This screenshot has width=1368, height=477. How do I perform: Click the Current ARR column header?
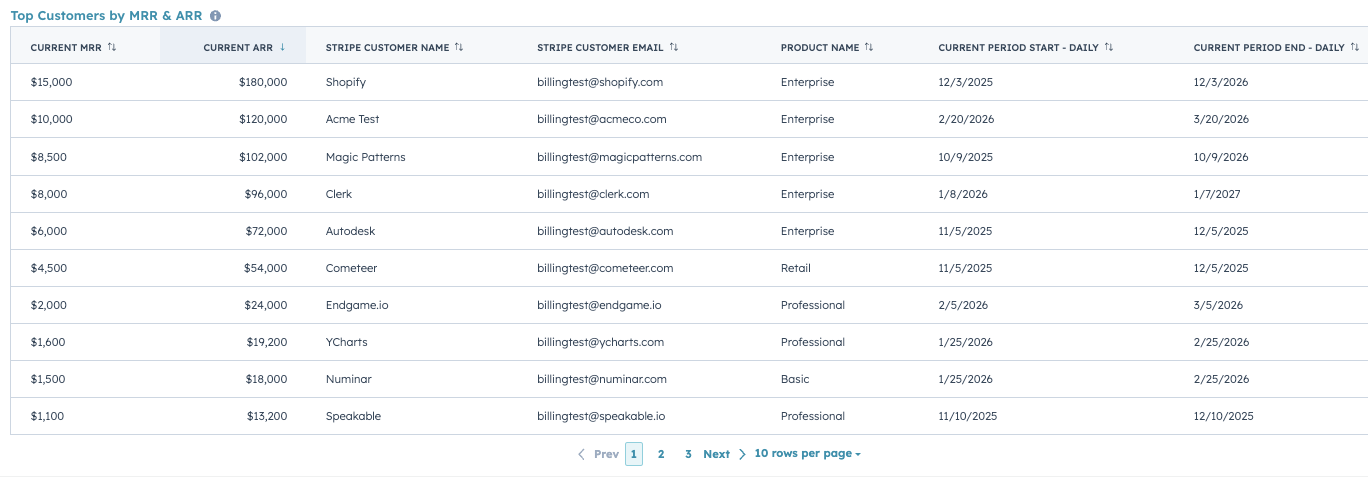click(x=238, y=47)
